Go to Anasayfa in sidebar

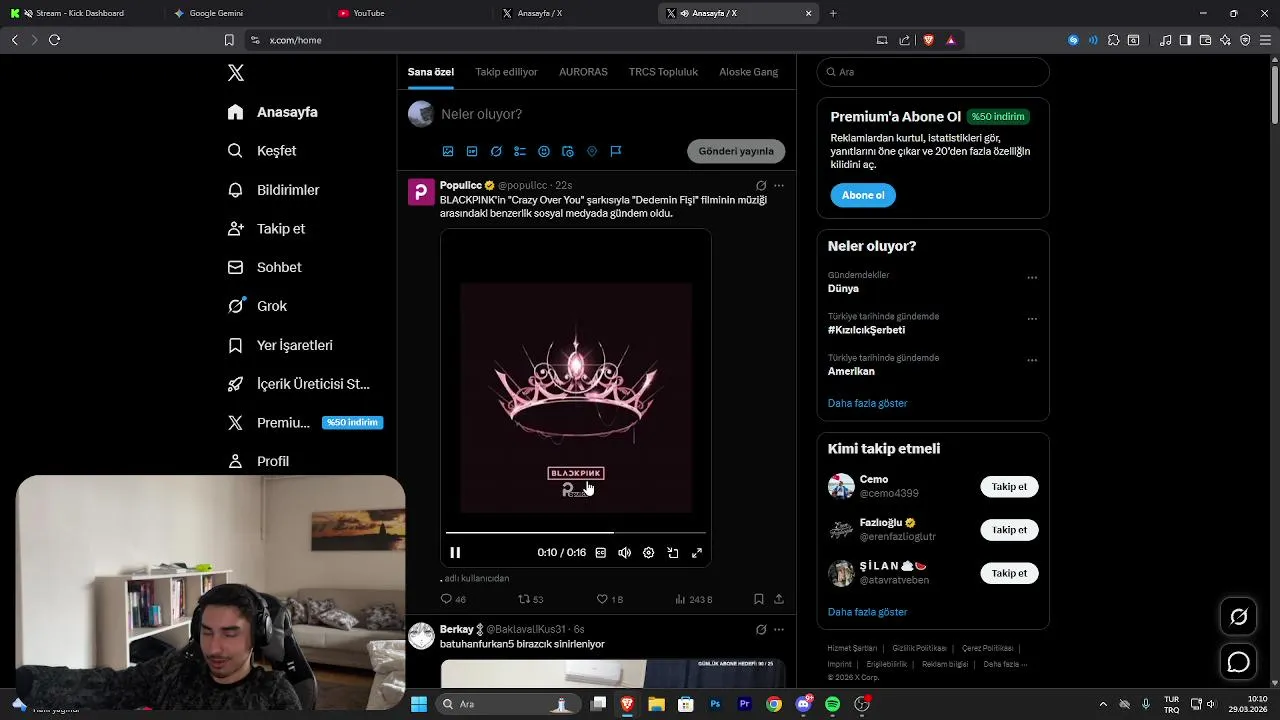273,112
